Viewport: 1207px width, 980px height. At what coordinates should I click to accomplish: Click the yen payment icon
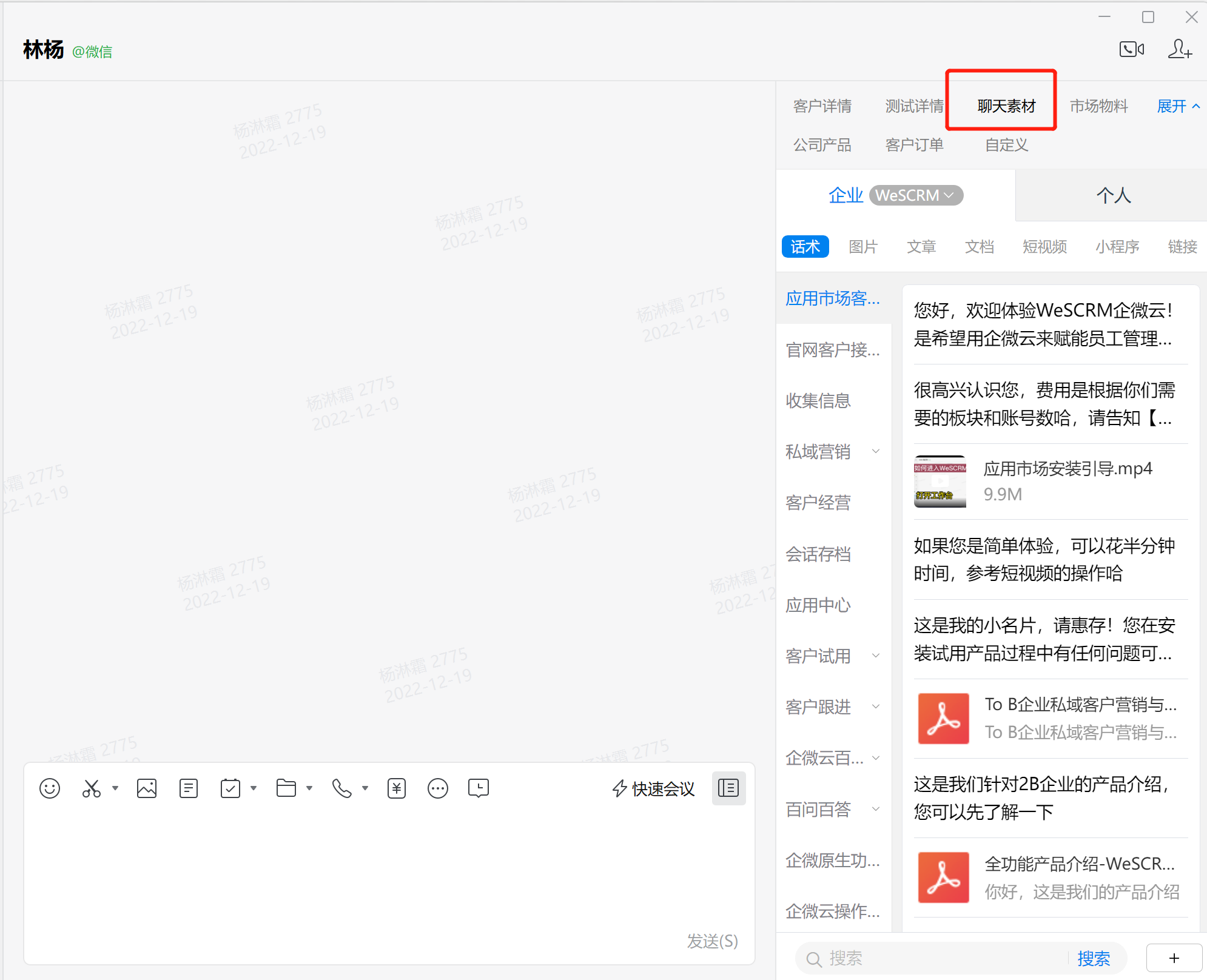pos(397,788)
